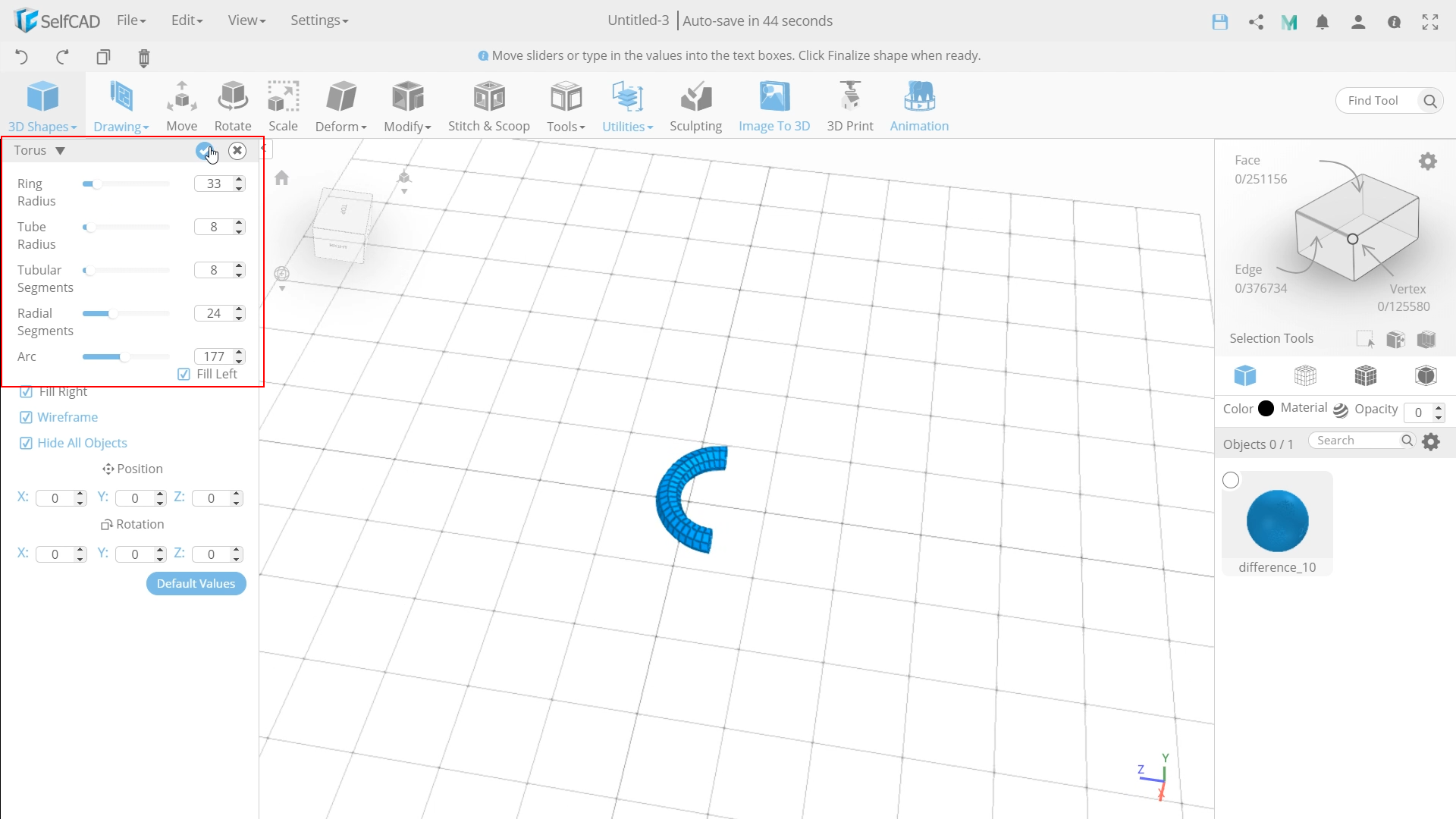Toggle fullscreen mode icon
The image size is (1456, 819).
pyautogui.click(x=1430, y=22)
